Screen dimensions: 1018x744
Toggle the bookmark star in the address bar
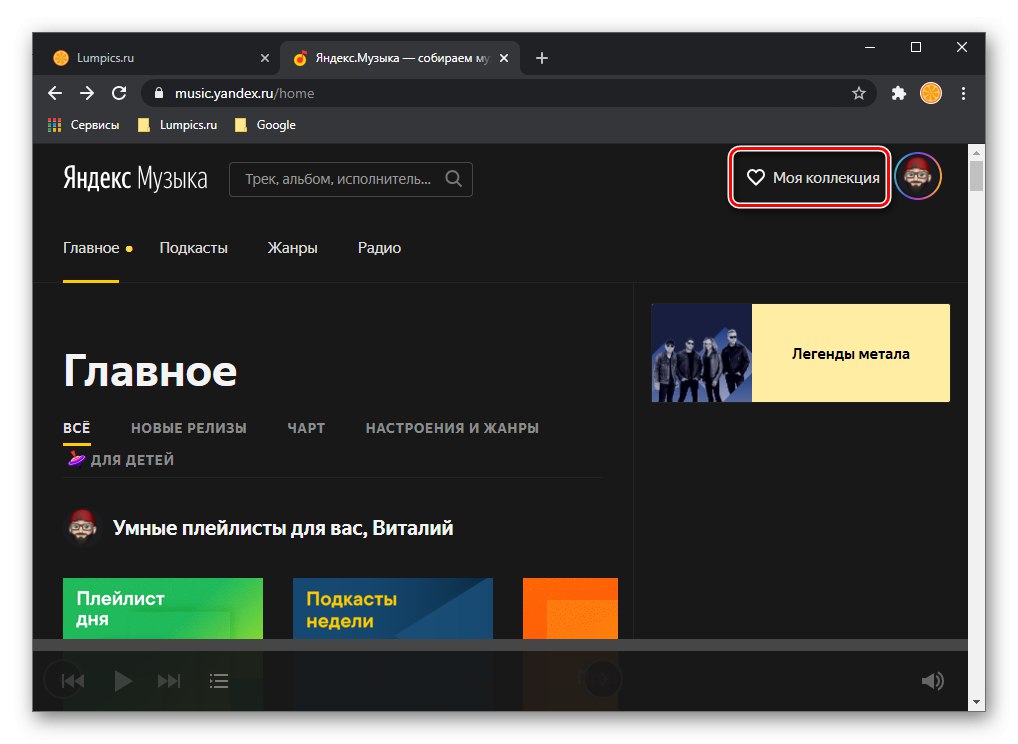click(859, 93)
